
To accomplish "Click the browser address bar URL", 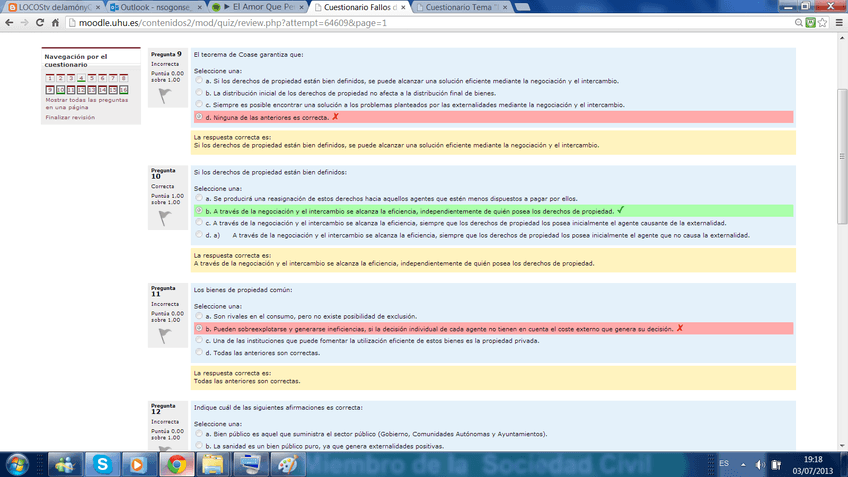I will 250,23.
